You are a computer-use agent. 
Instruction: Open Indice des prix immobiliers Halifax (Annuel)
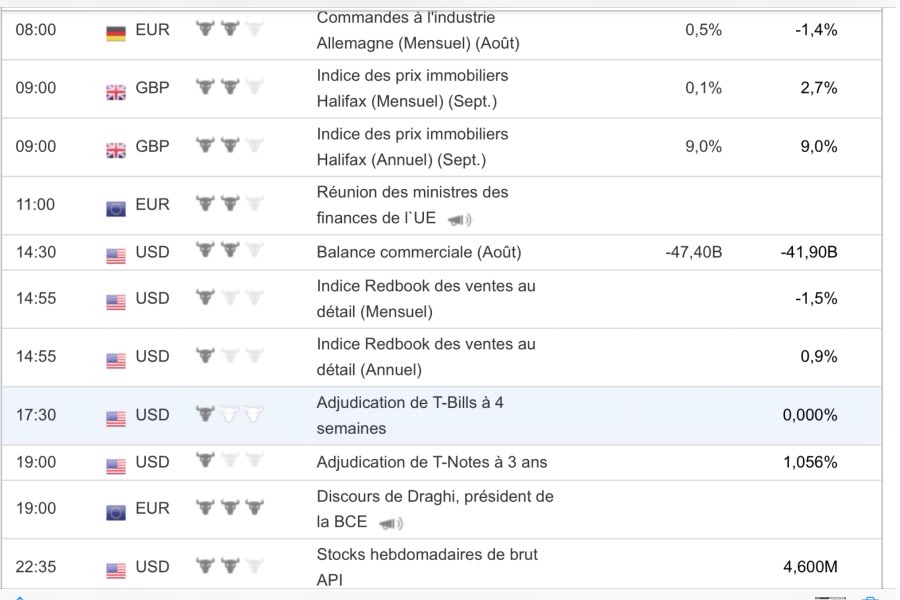(x=412, y=146)
